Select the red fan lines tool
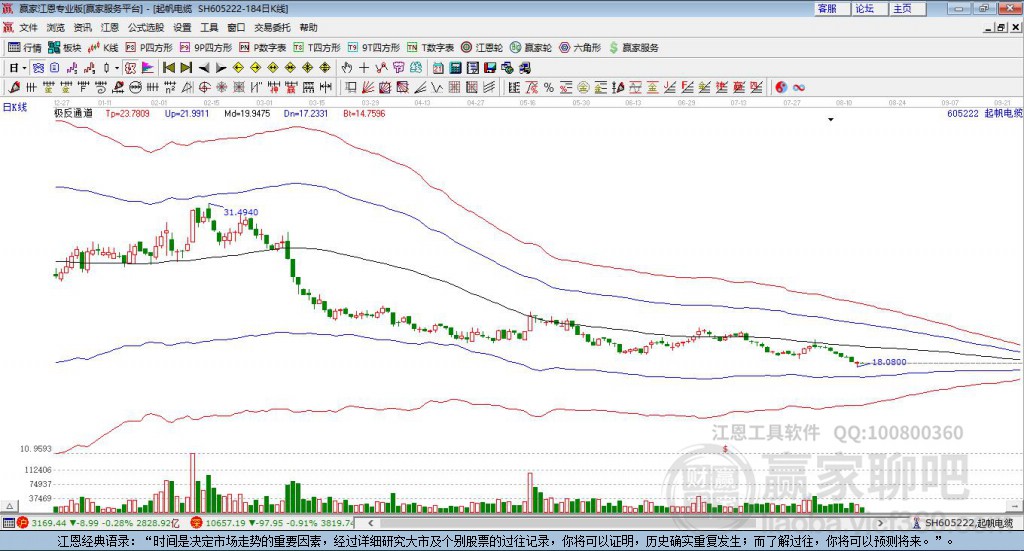Screen dimensions: 1024x551 tap(368, 87)
